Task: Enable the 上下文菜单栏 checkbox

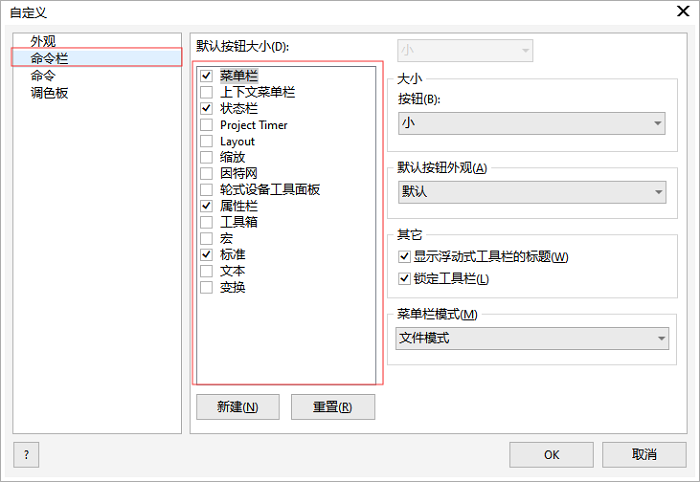Action: (206, 92)
